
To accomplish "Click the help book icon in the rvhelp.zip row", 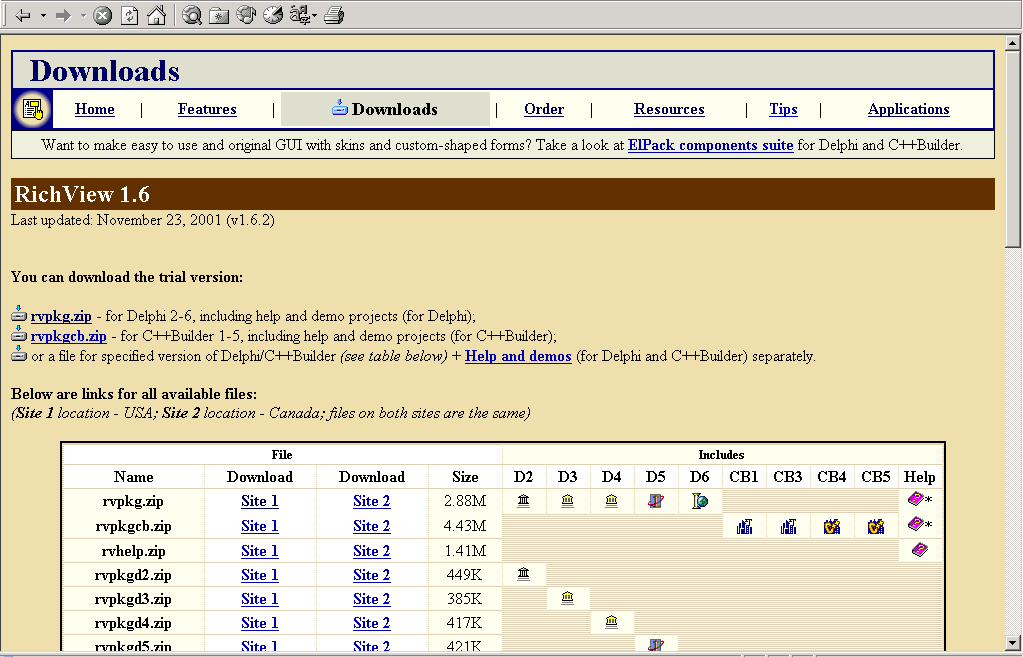I will (x=918, y=550).
